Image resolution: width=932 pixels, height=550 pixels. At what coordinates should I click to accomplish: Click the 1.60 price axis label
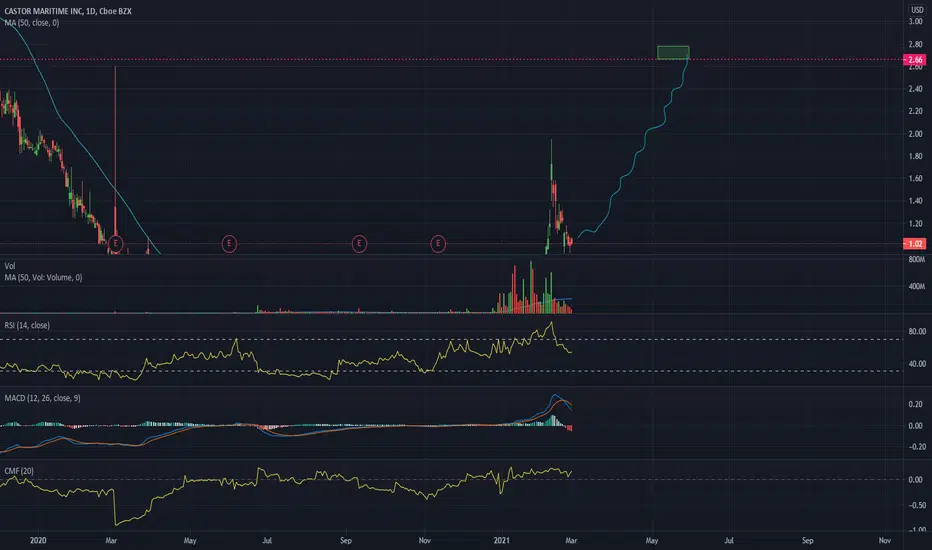(915, 178)
